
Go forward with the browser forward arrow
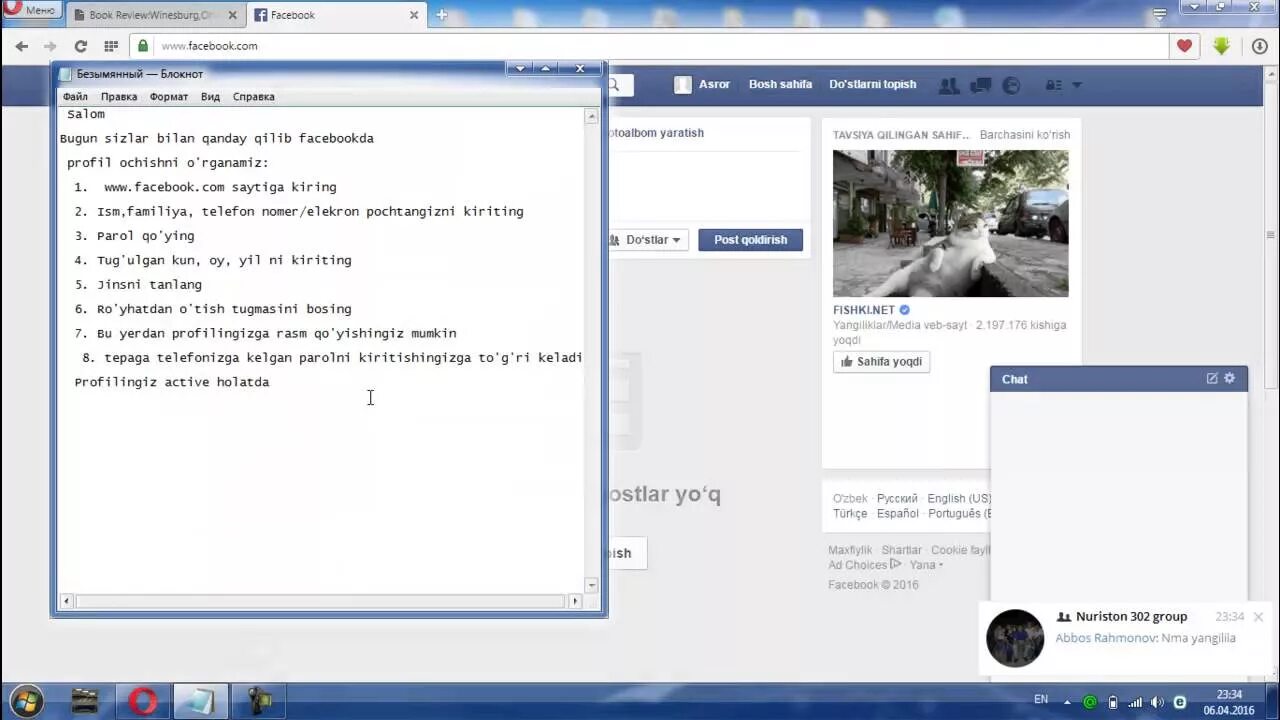[x=50, y=46]
